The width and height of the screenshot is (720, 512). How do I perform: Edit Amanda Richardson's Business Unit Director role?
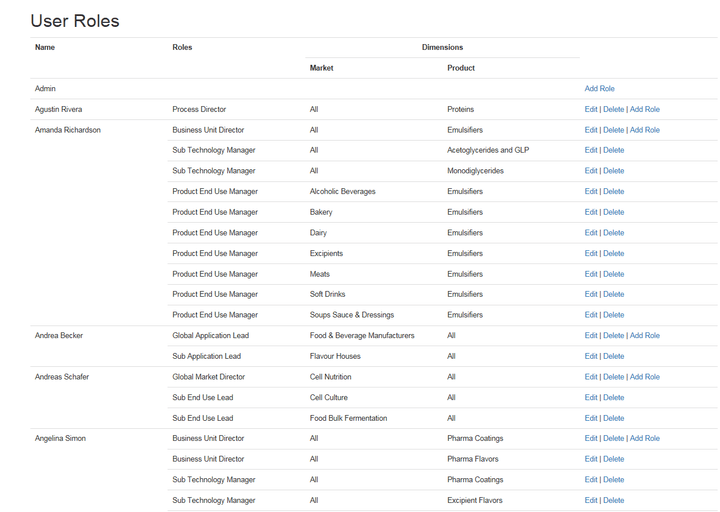tap(591, 130)
